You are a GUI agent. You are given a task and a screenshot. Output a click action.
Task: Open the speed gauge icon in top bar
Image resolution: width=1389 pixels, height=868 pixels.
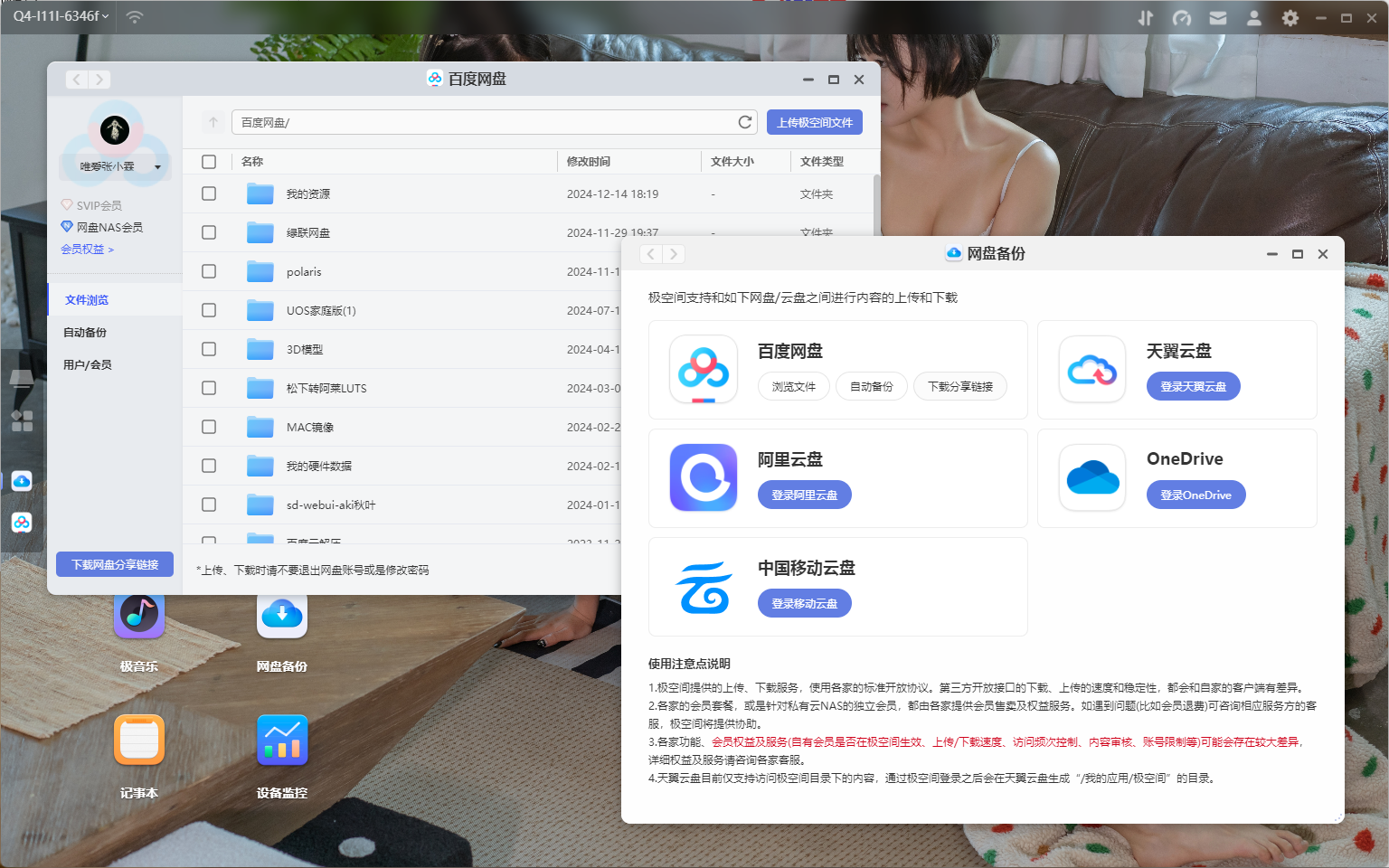point(1182,18)
